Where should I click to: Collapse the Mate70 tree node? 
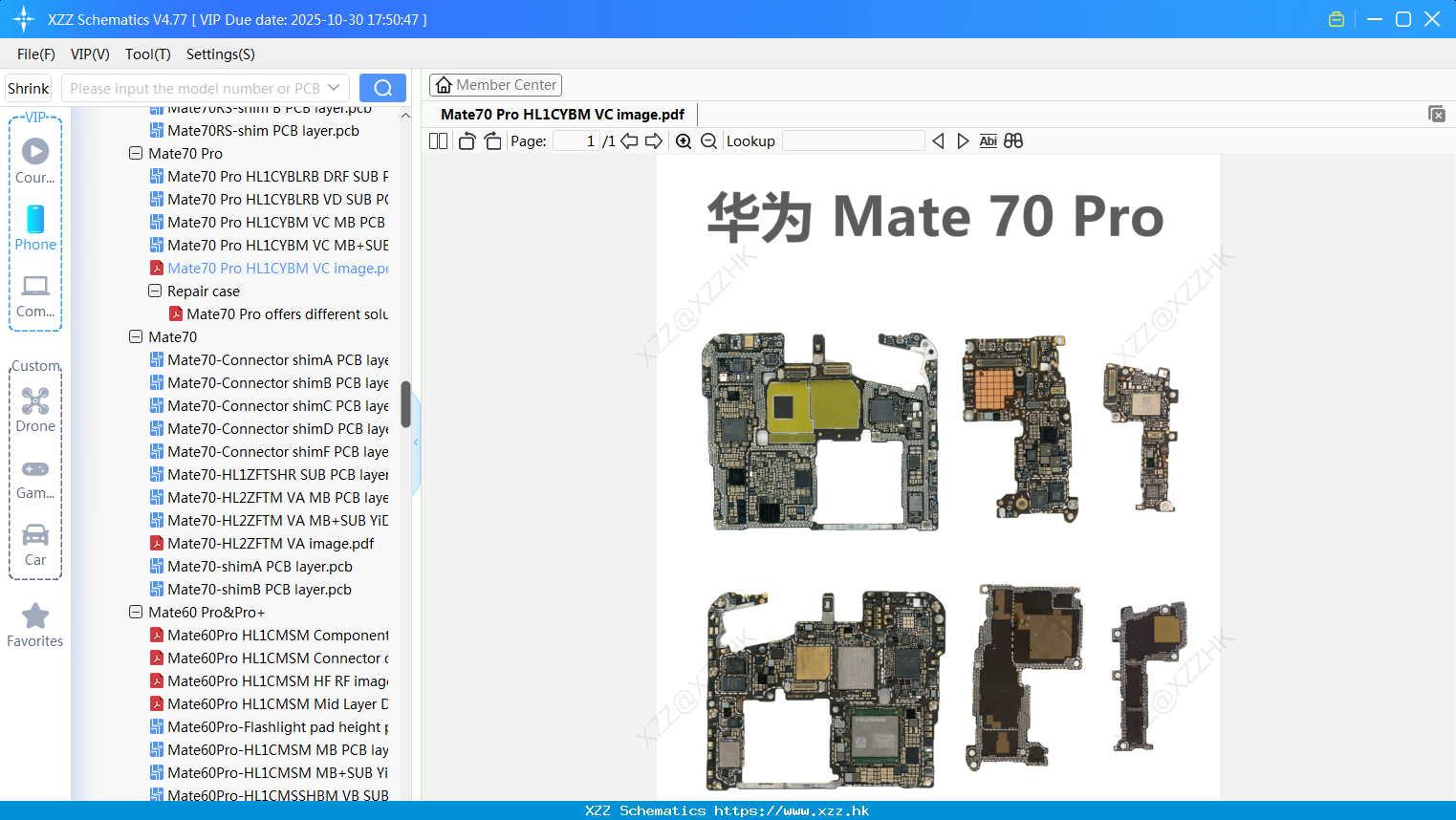tap(136, 336)
